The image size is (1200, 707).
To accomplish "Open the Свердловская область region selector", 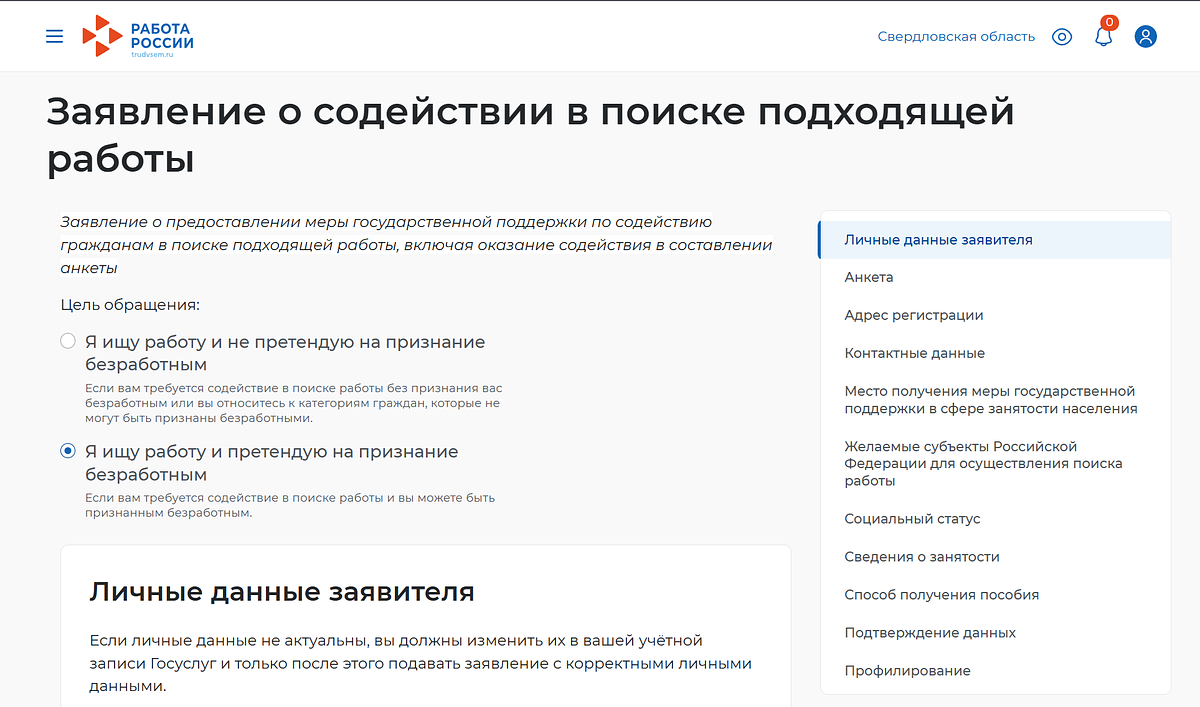I will coord(955,36).
